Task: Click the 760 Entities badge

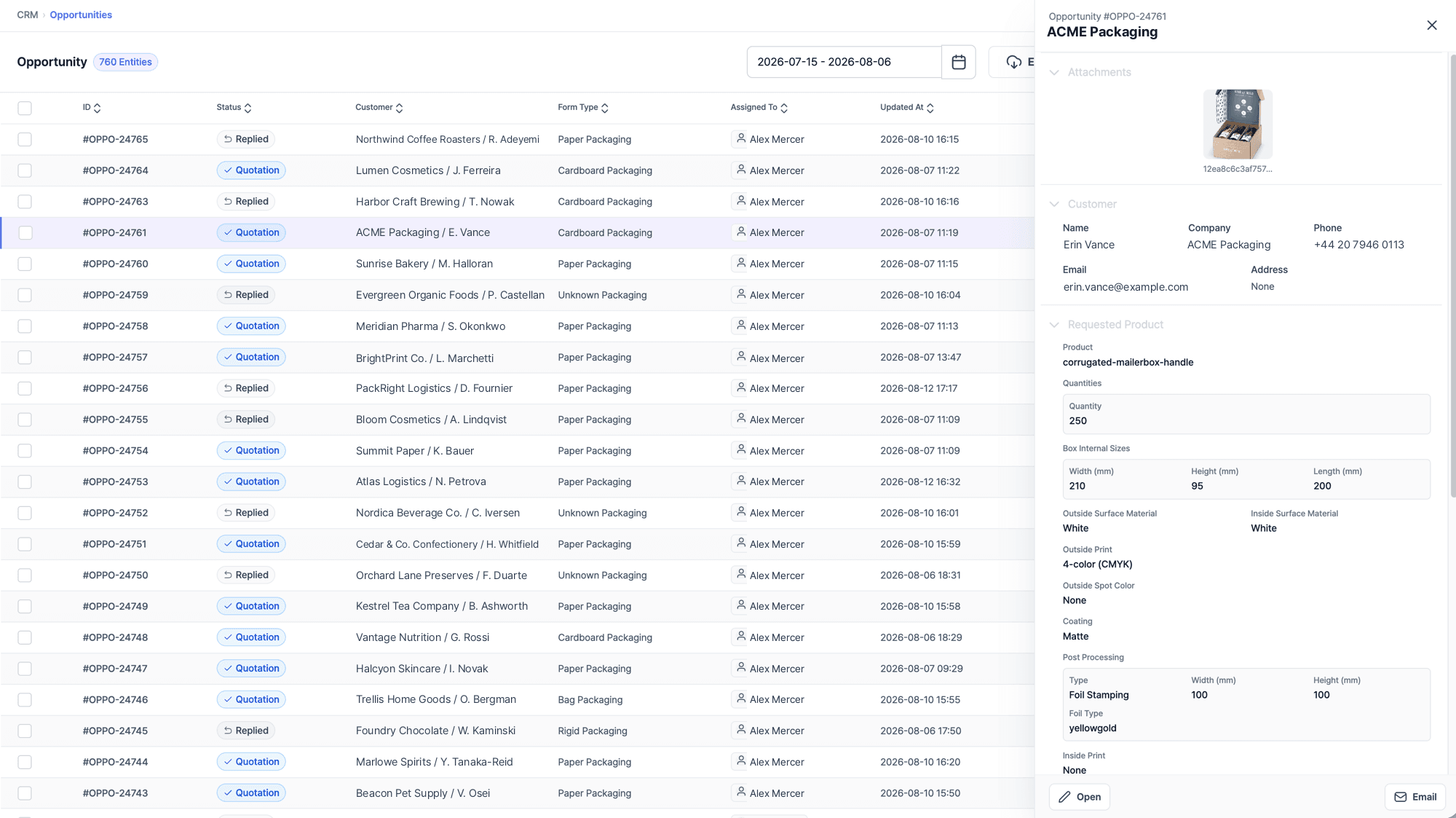Action: [125, 62]
